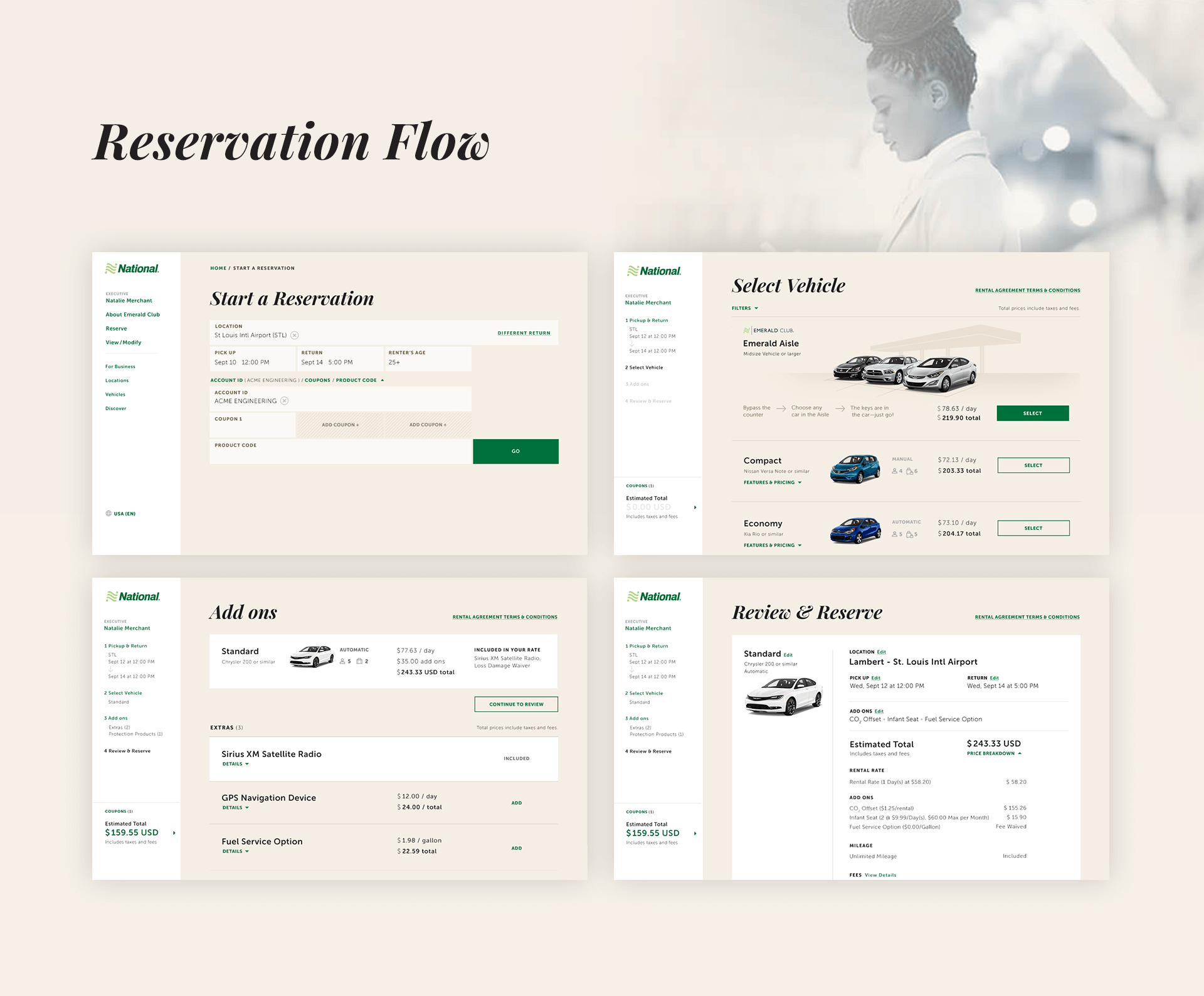Click the National logo in Start a Reservation
The width and height of the screenshot is (1204, 996).
132,268
